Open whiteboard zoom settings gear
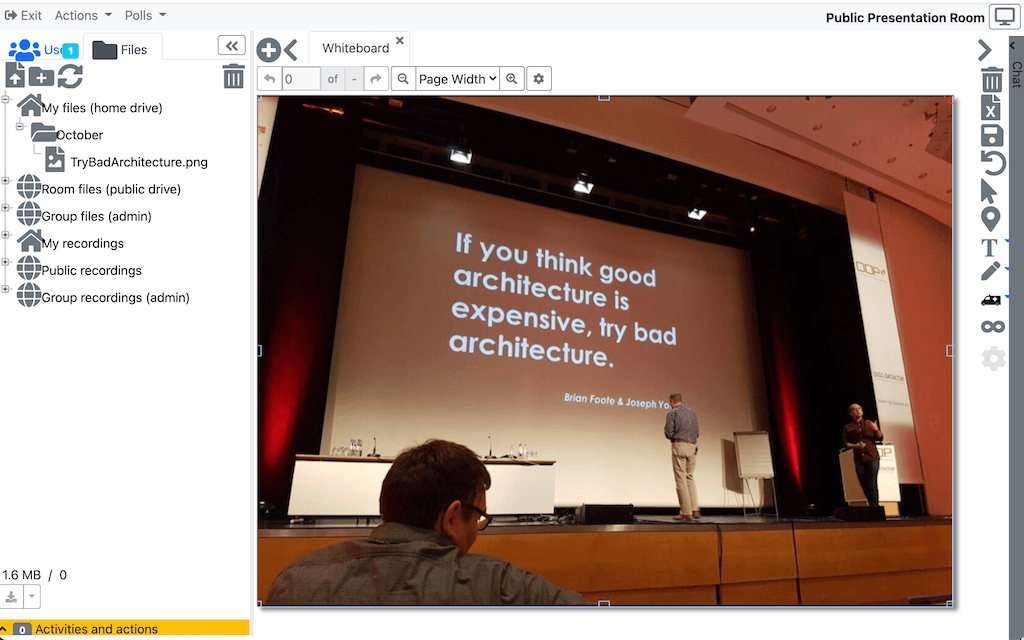Image resolution: width=1024 pixels, height=640 pixels. tap(539, 79)
